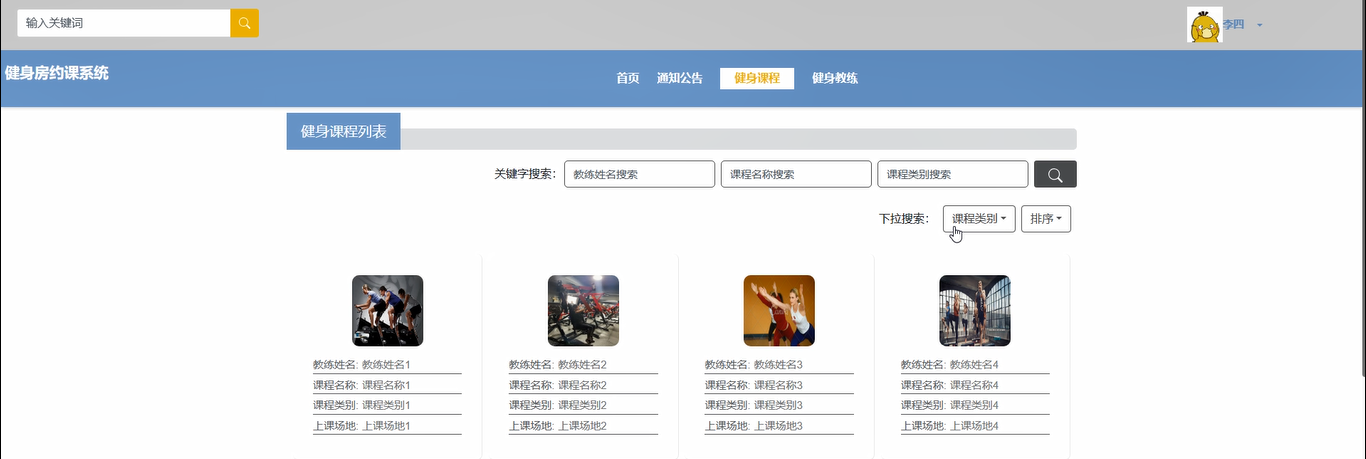Image resolution: width=1366 pixels, height=459 pixels.
Task: Open the 课程类别 dropdown
Action: coord(979,218)
